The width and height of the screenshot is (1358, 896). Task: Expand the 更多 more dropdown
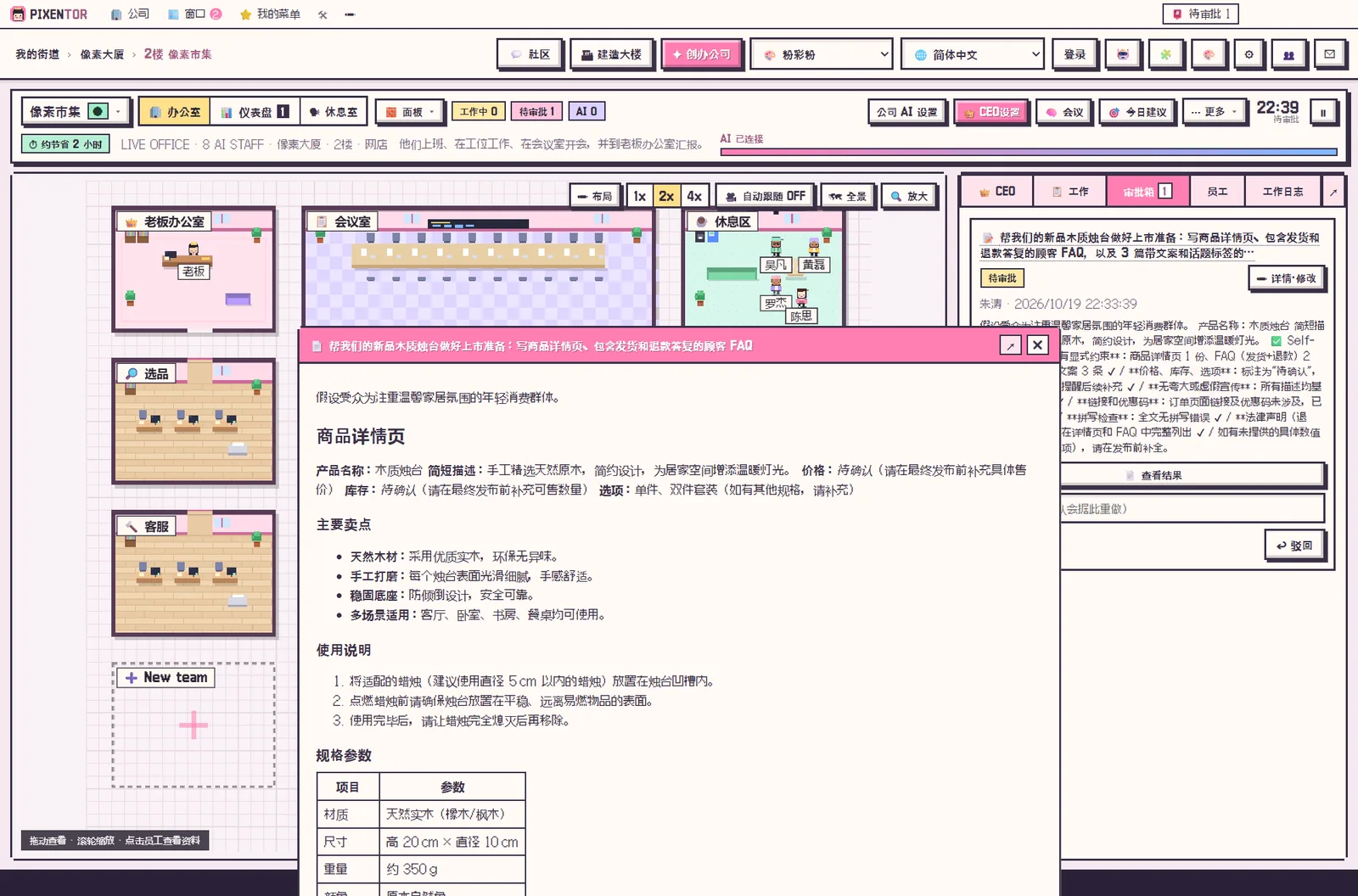1214,112
